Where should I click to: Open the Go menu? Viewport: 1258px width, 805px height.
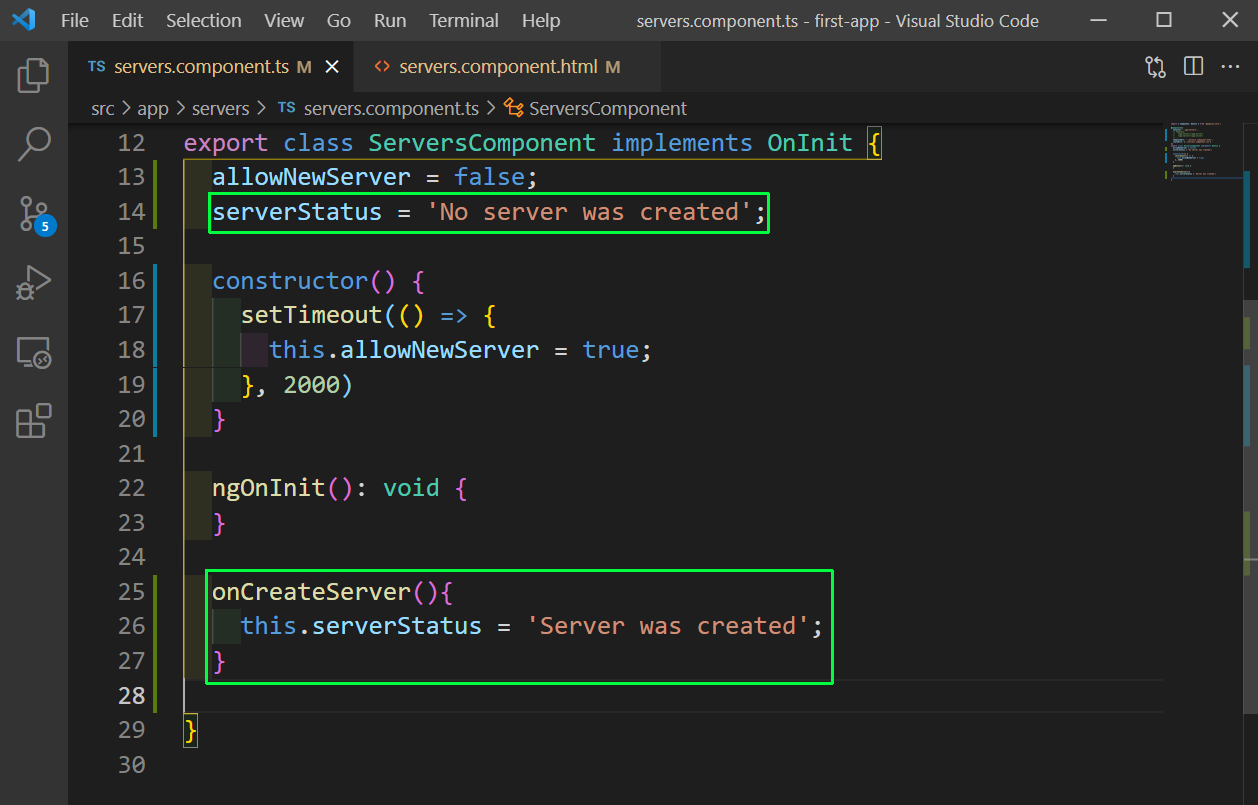tap(339, 20)
